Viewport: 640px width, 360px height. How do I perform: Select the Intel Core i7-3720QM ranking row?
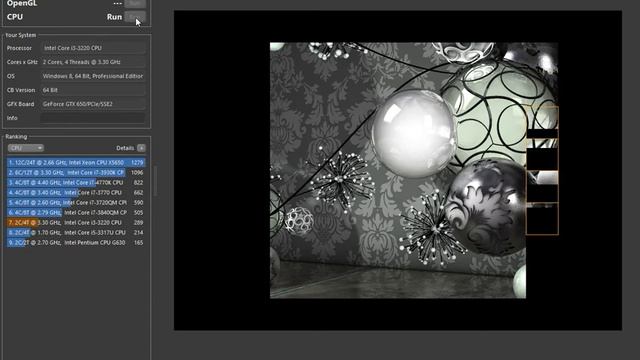point(76,202)
